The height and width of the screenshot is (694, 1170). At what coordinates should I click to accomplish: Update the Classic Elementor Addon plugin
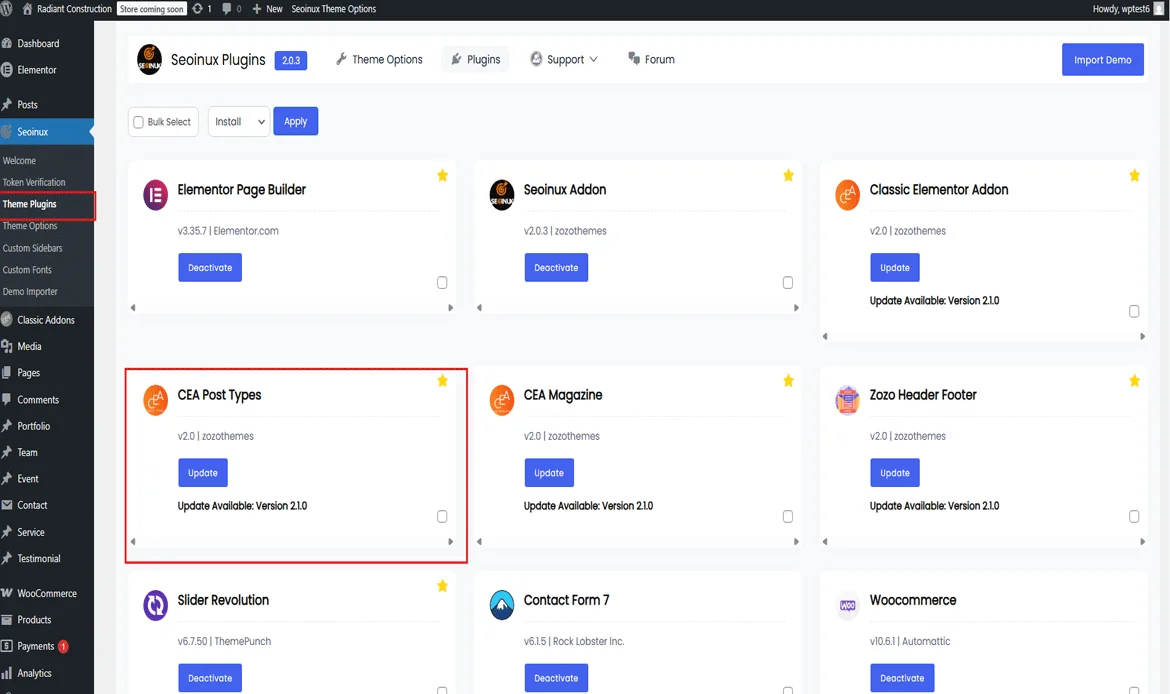click(895, 267)
